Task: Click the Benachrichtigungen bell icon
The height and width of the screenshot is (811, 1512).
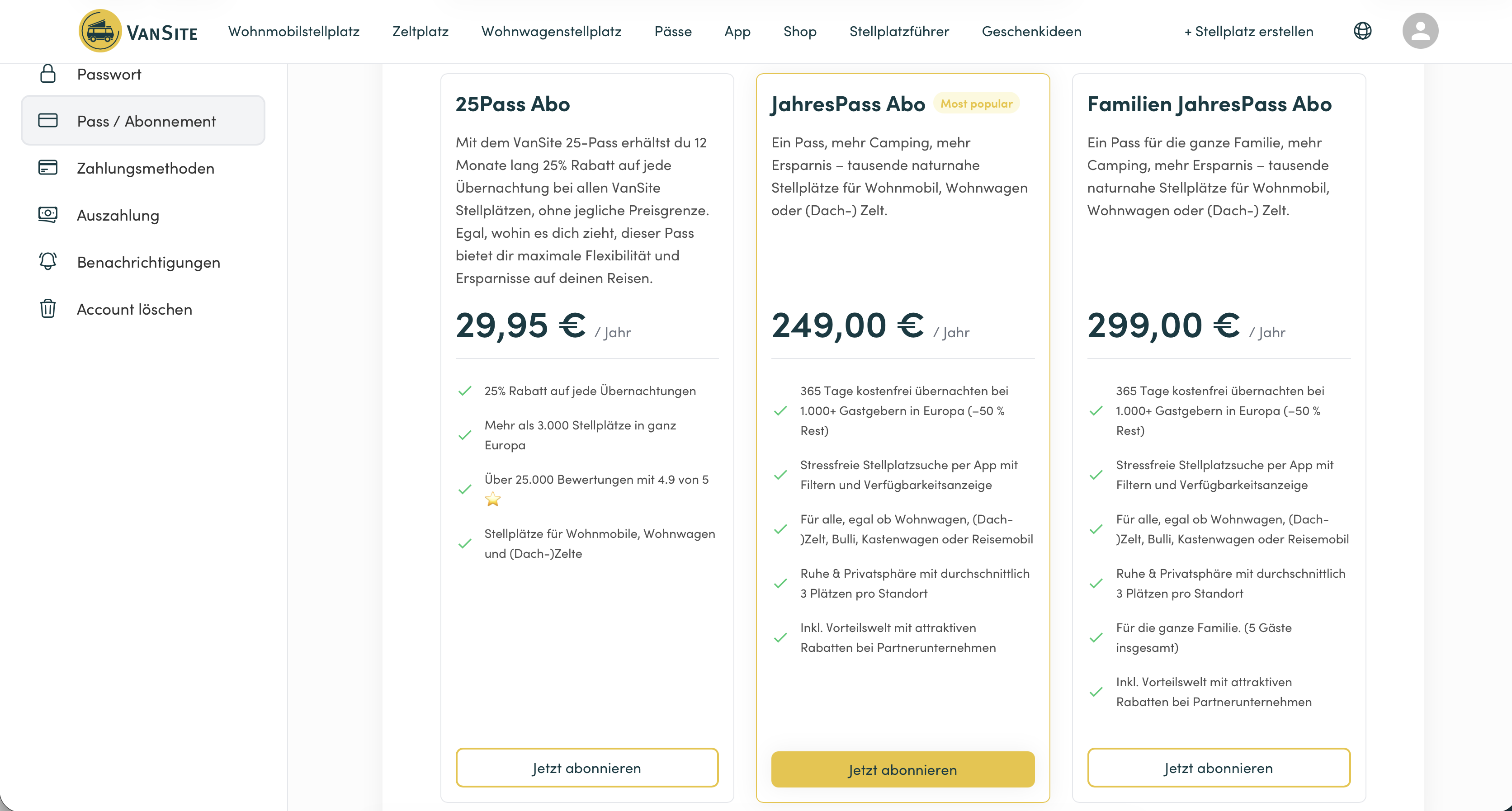Action: tap(47, 262)
